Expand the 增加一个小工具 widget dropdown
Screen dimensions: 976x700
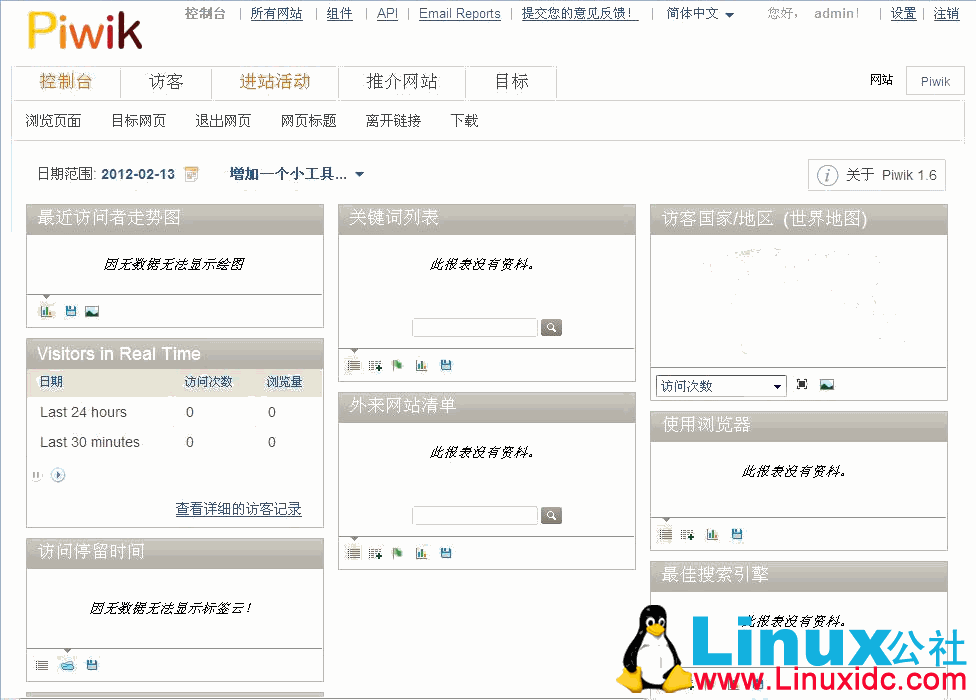[x=297, y=174]
